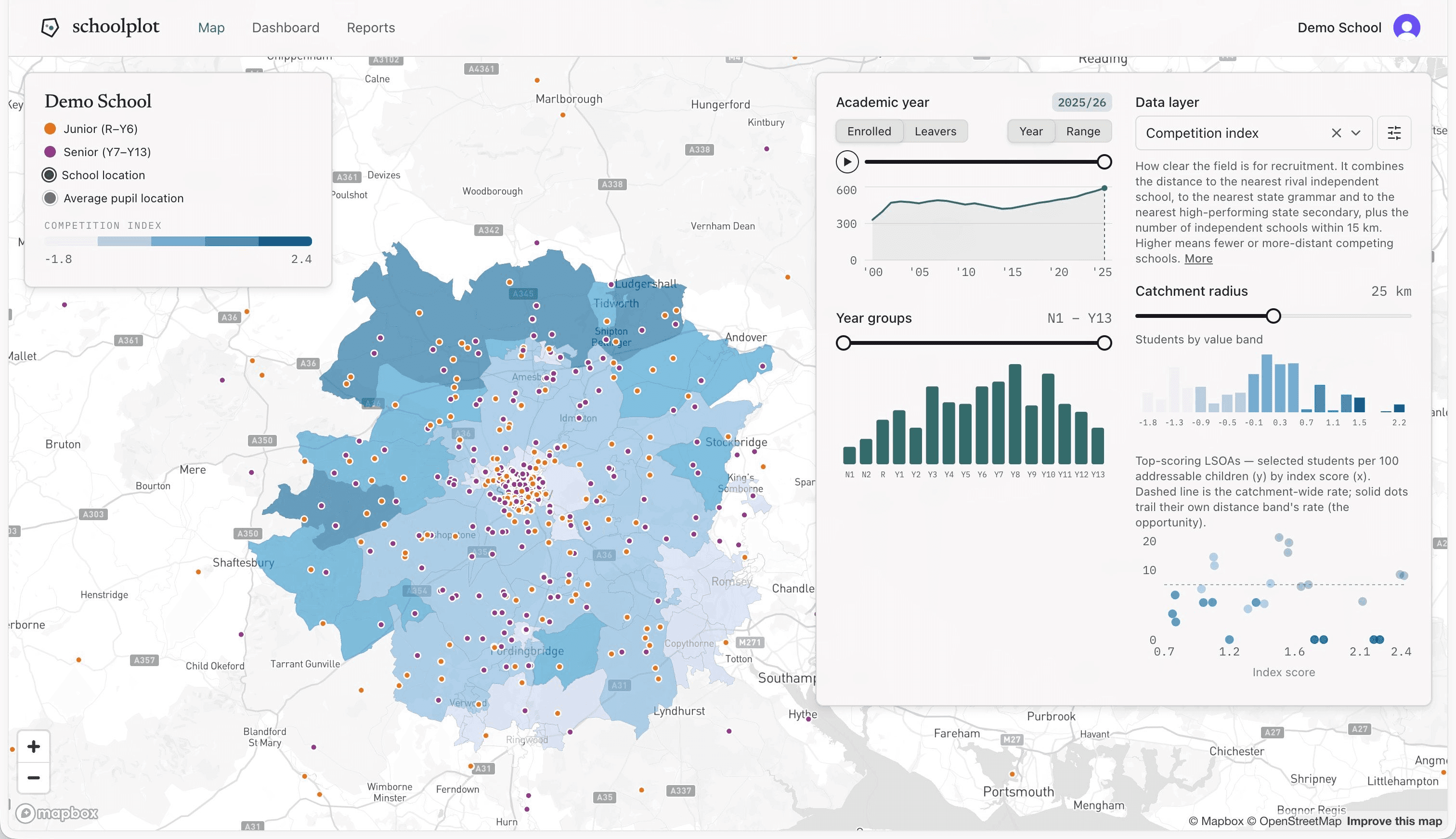Screen dimensions: 1456x839
Task: Click the Shaftesbury map label
Action: point(243,563)
